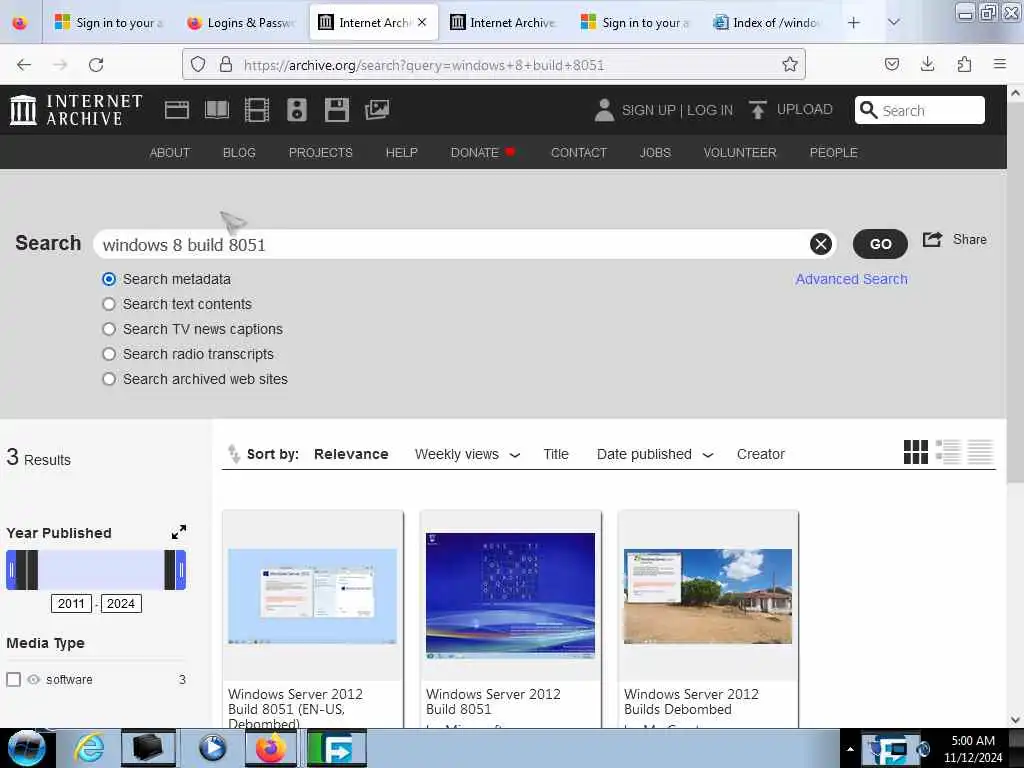
Task: Click the LOG IN link
Action: pyautogui.click(x=710, y=110)
